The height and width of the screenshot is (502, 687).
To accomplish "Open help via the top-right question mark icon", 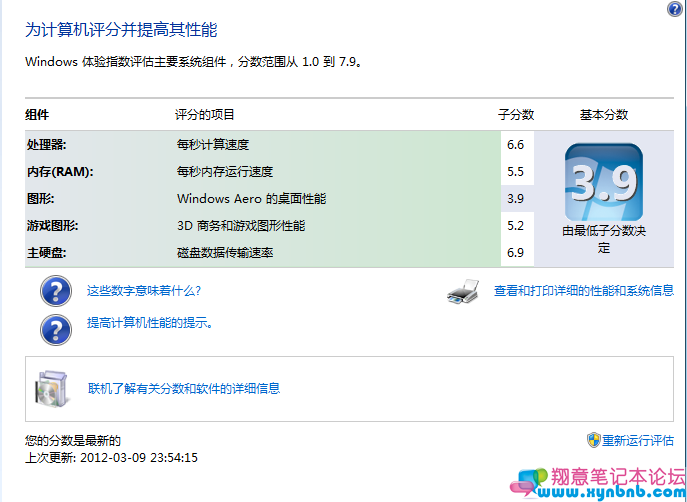I will point(675,9).
